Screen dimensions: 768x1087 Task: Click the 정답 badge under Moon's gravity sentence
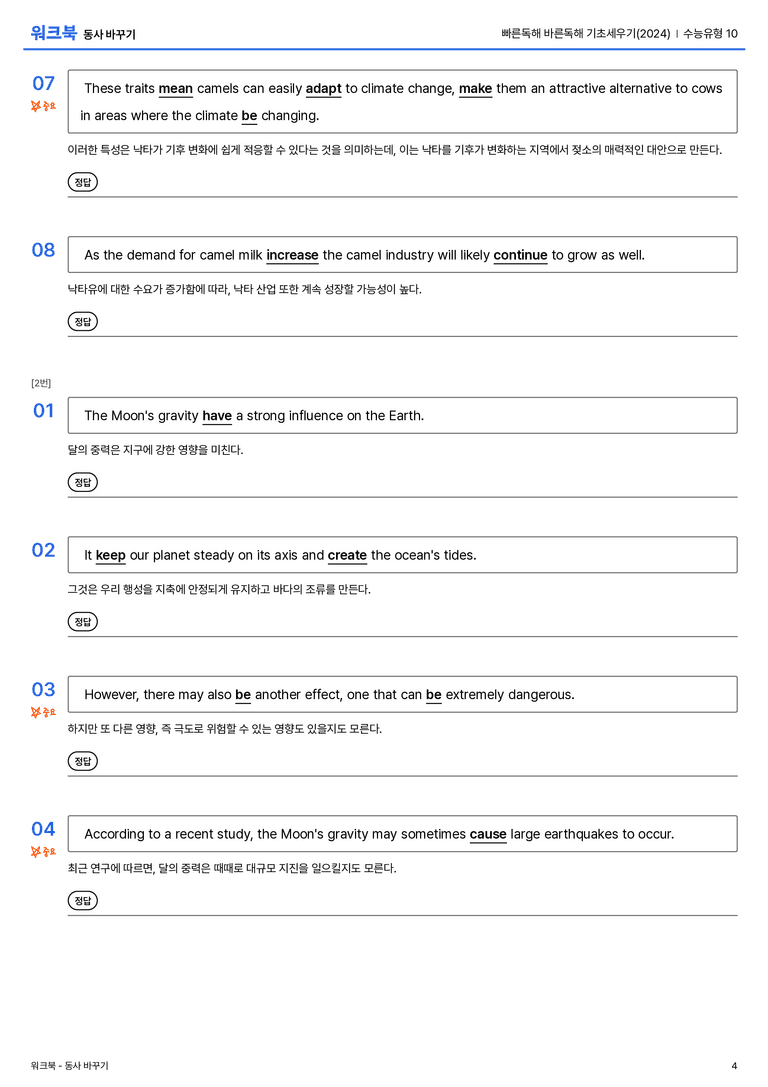82,482
